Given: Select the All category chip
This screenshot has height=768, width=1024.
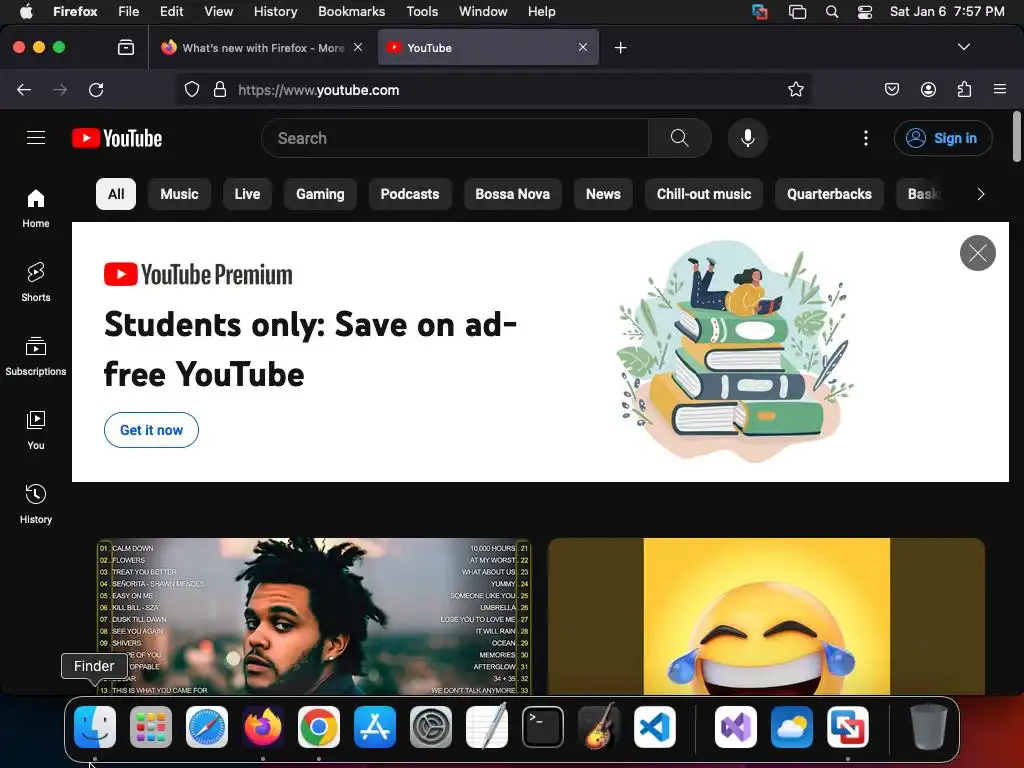Looking at the screenshot, I should point(116,194).
